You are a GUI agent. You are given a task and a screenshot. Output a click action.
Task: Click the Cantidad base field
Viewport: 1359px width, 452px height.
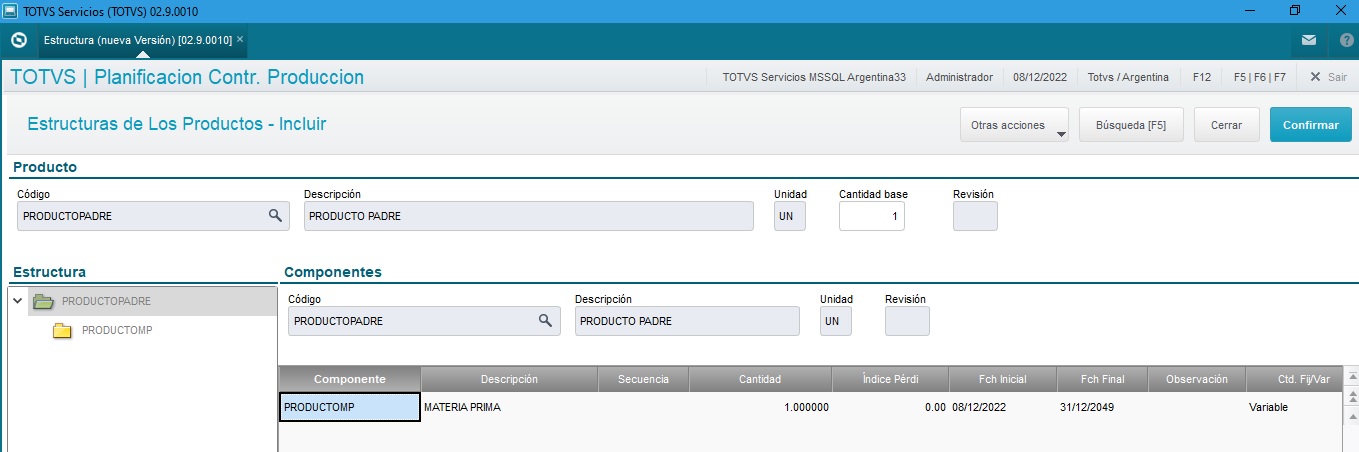[871, 216]
